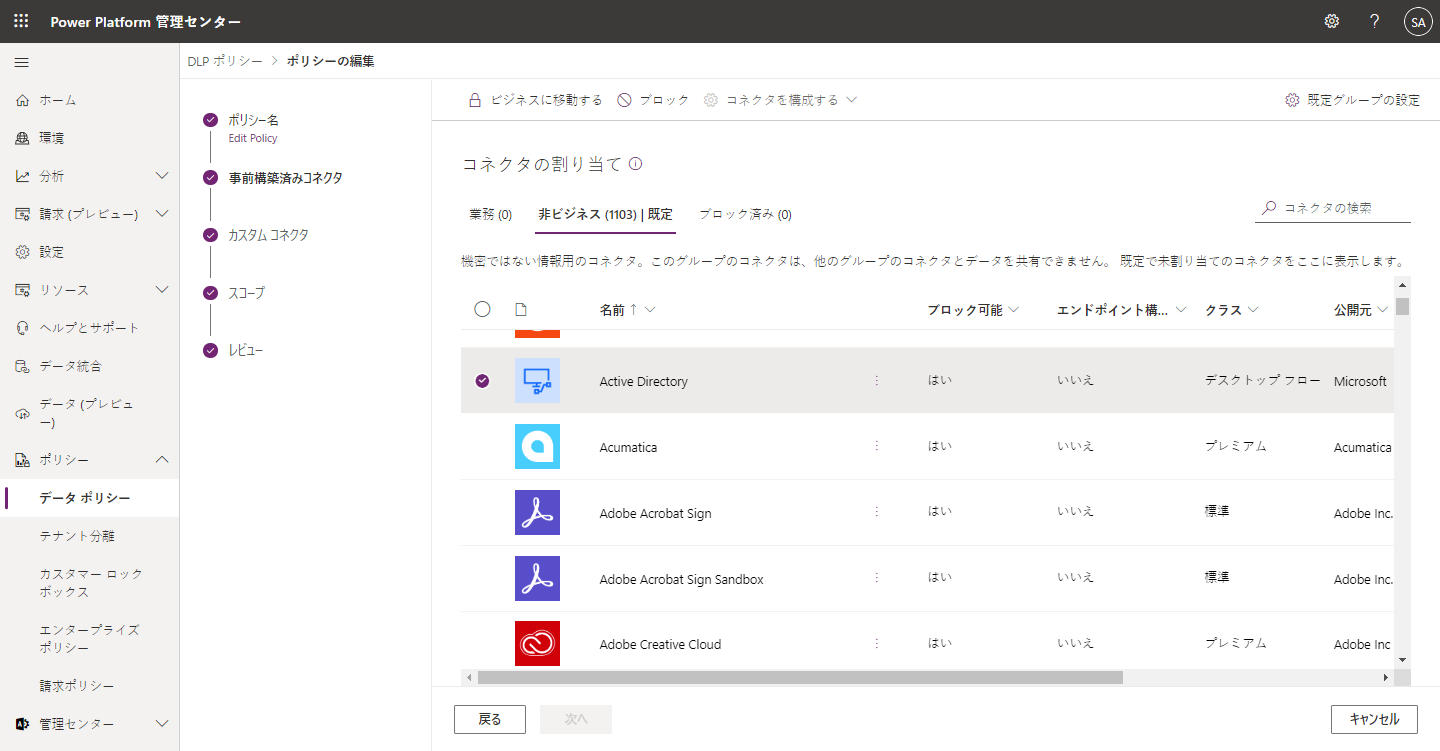Click the file type column icon header
The width and height of the screenshot is (1440, 751).
(x=520, y=310)
